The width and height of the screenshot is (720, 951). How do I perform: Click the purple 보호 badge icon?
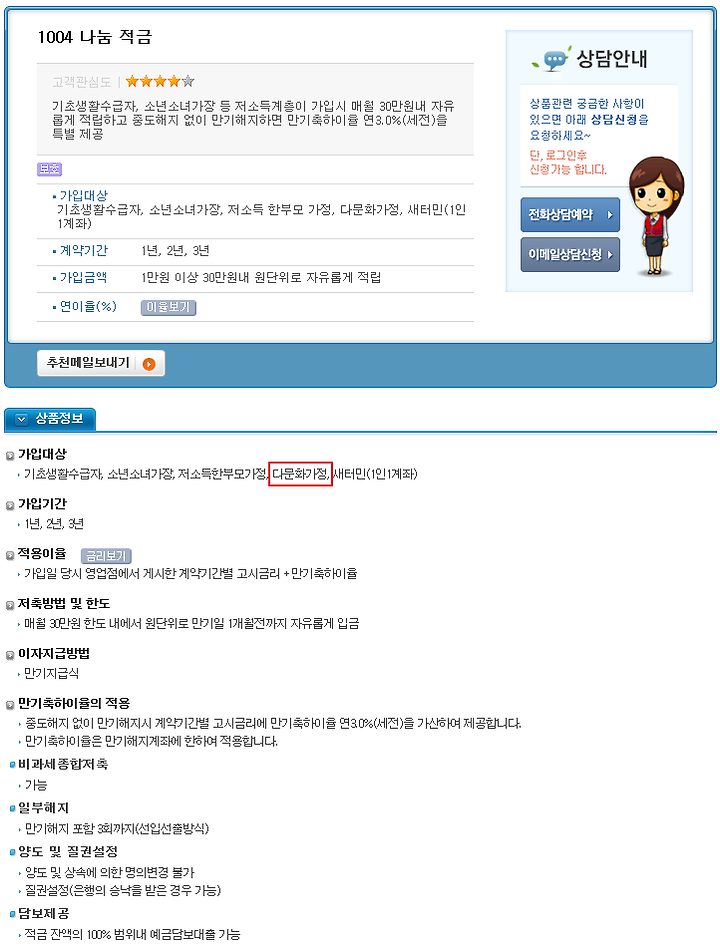point(50,169)
